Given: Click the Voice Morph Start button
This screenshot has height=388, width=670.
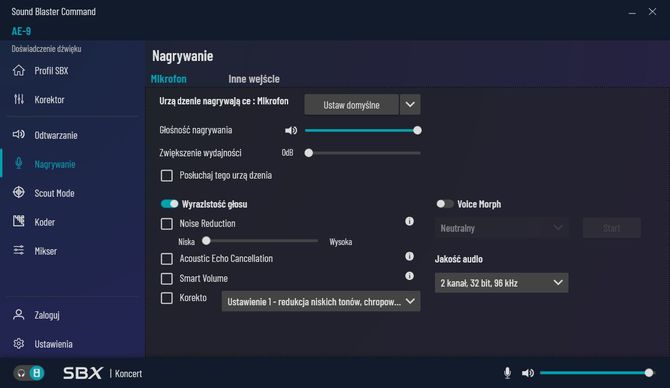Looking at the screenshot, I should pyautogui.click(x=612, y=228).
